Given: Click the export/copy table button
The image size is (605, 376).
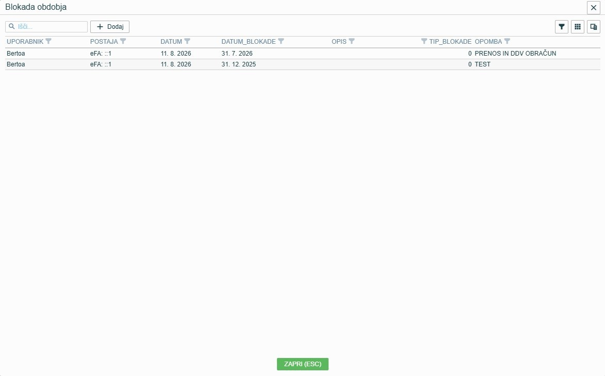Looking at the screenshot, I should click(593, 27).
